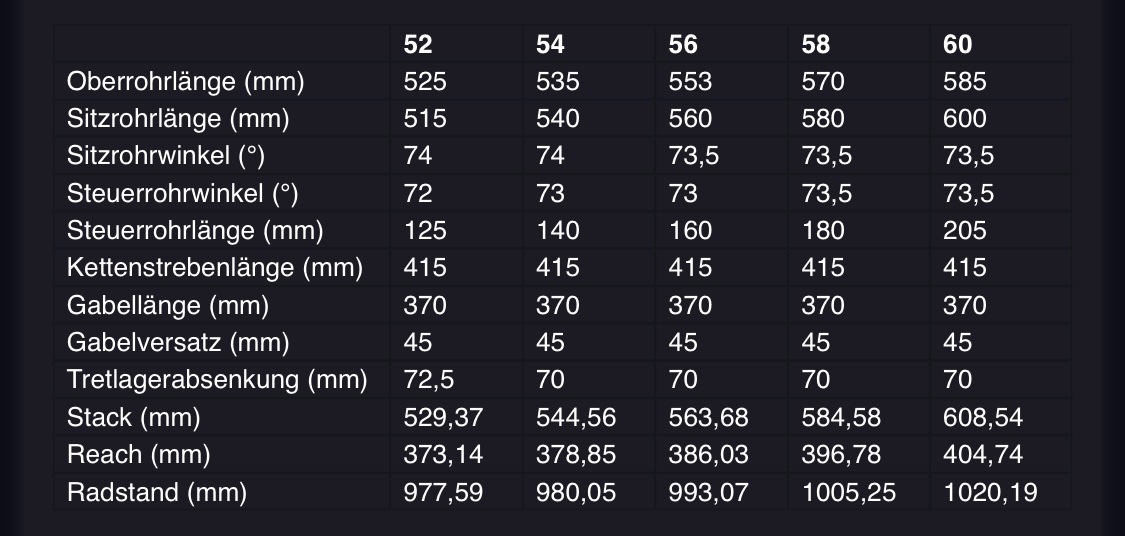Click the Stack (mm) row label
The height and width of the screenshot is (536, 1125).
coord(133,418)
